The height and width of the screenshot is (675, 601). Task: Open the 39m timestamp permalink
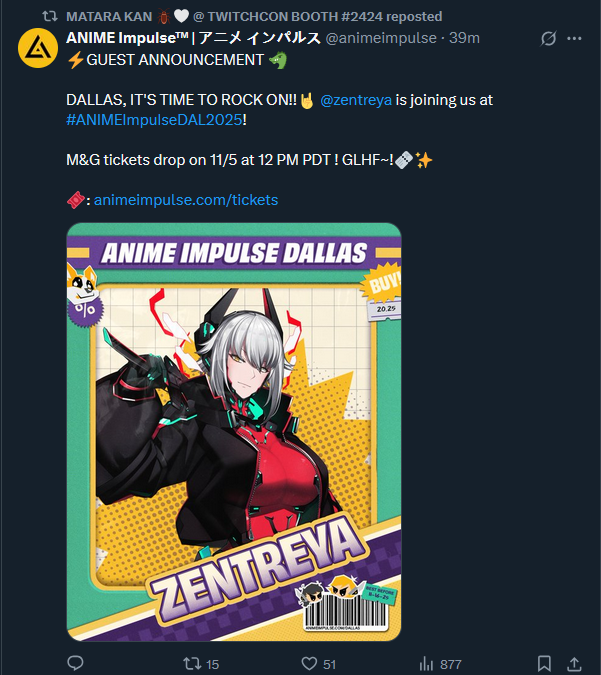464,38
